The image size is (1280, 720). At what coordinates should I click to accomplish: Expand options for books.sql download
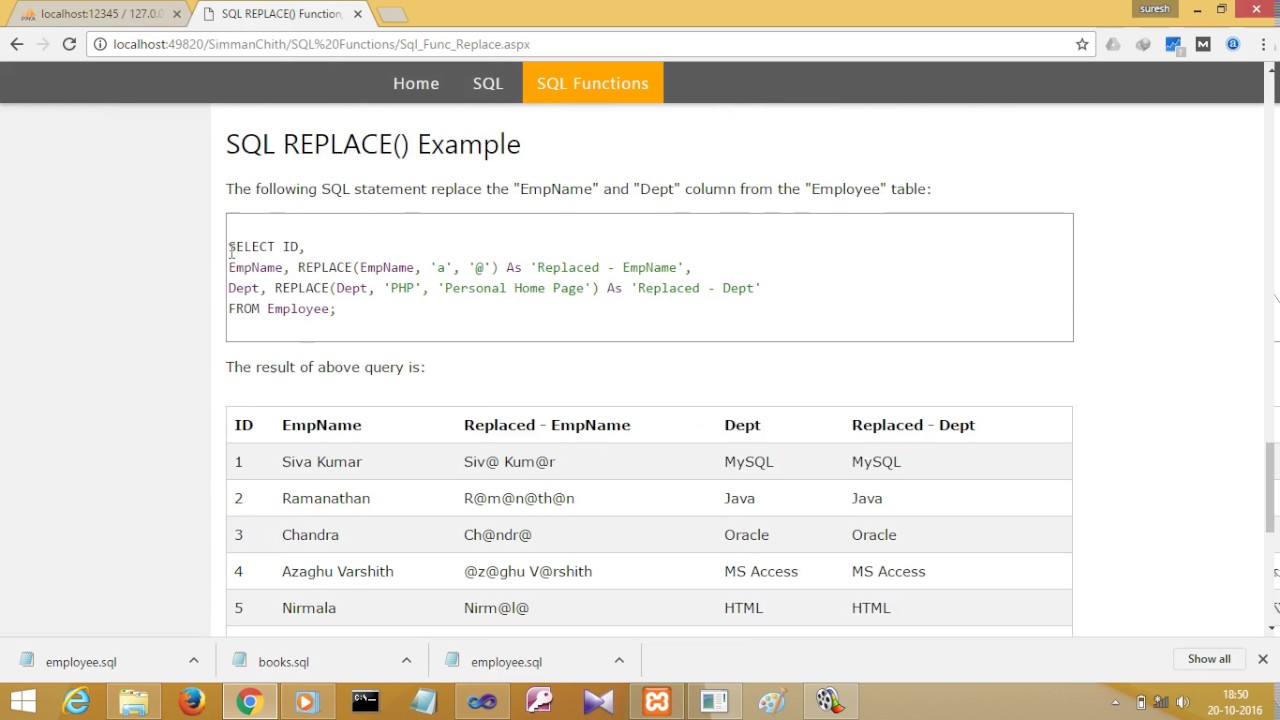pyautogui.click(x=406, y=661)
